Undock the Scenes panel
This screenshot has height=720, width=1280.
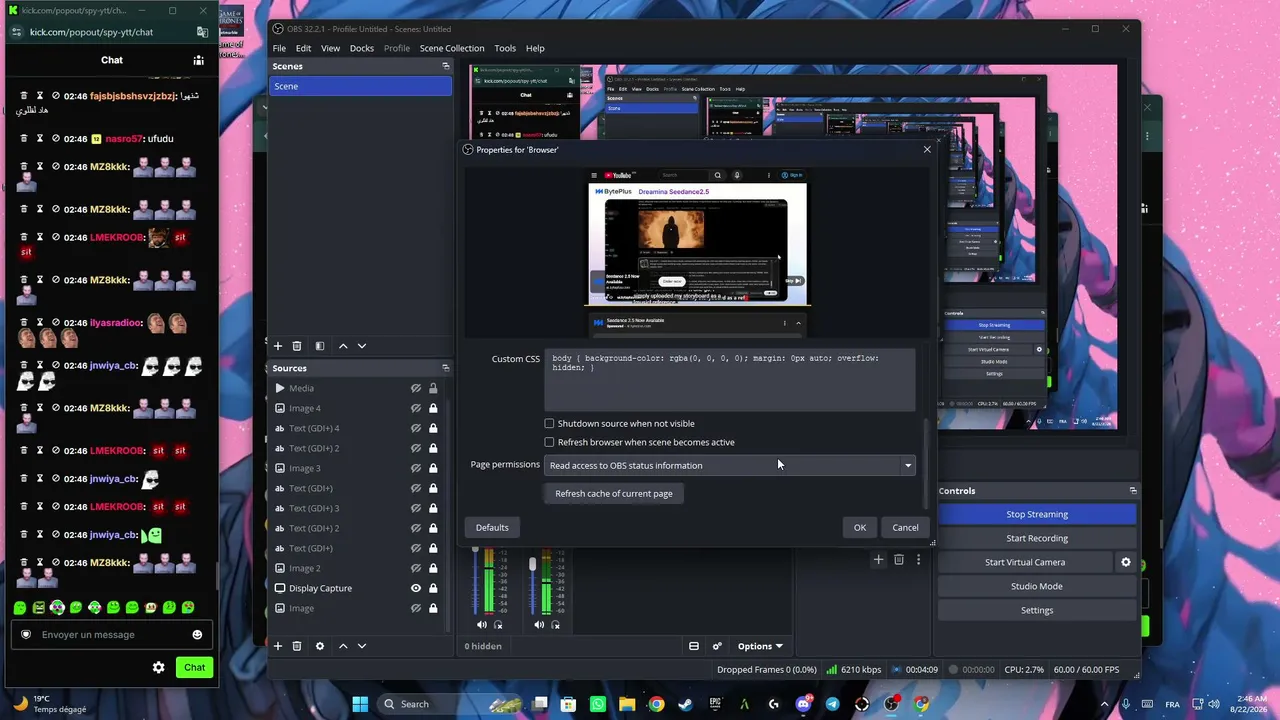446,66
